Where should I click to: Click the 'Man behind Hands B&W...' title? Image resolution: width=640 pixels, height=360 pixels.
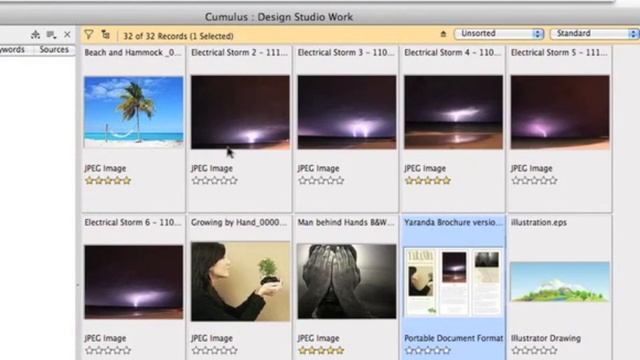click(346, 222)
